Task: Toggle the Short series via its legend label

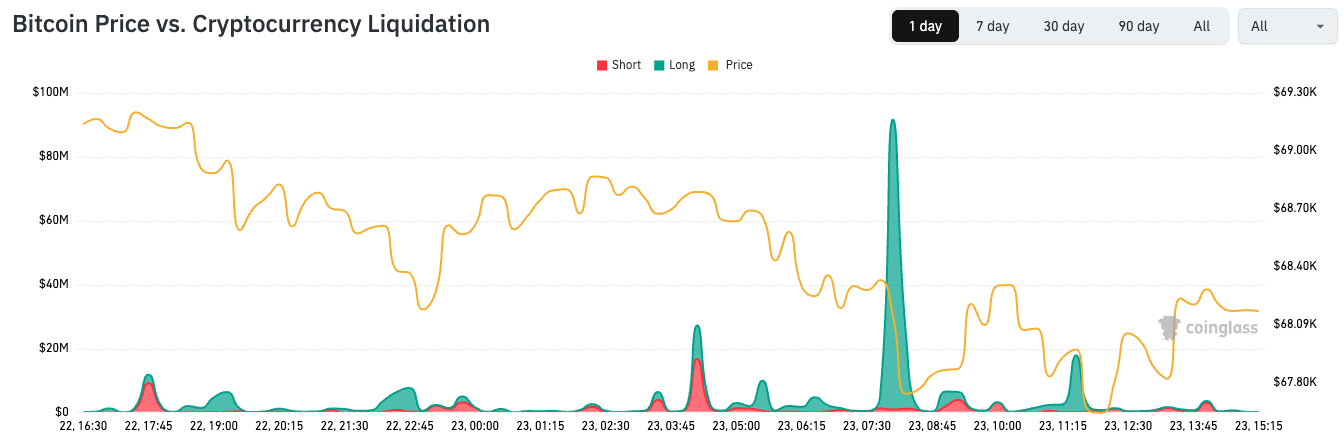Action: coord(626,65)
